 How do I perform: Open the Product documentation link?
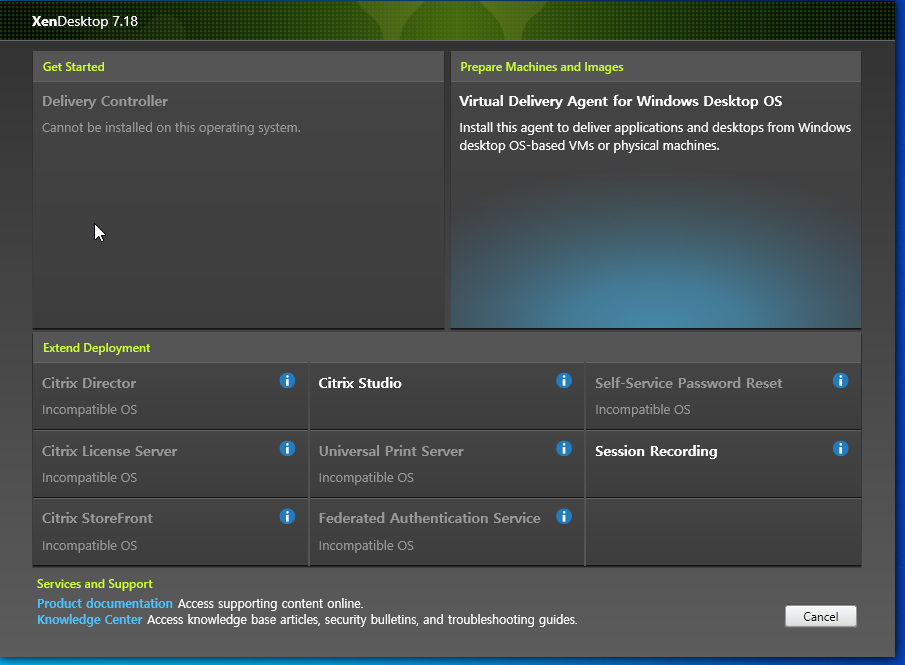pos(104,603)
